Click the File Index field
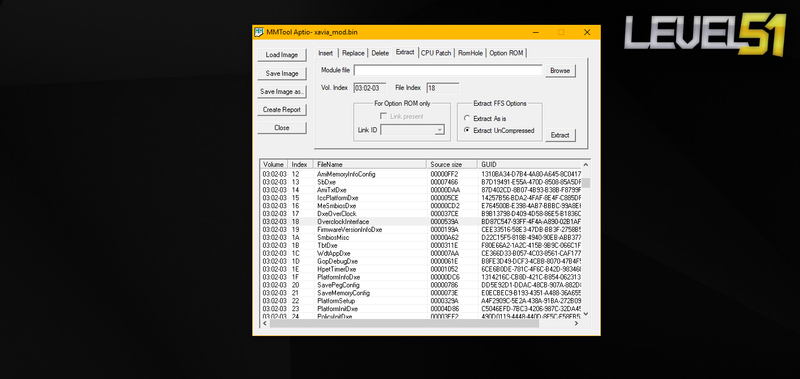Viewport: 800px width, 379px height. [x=442, y=88]
